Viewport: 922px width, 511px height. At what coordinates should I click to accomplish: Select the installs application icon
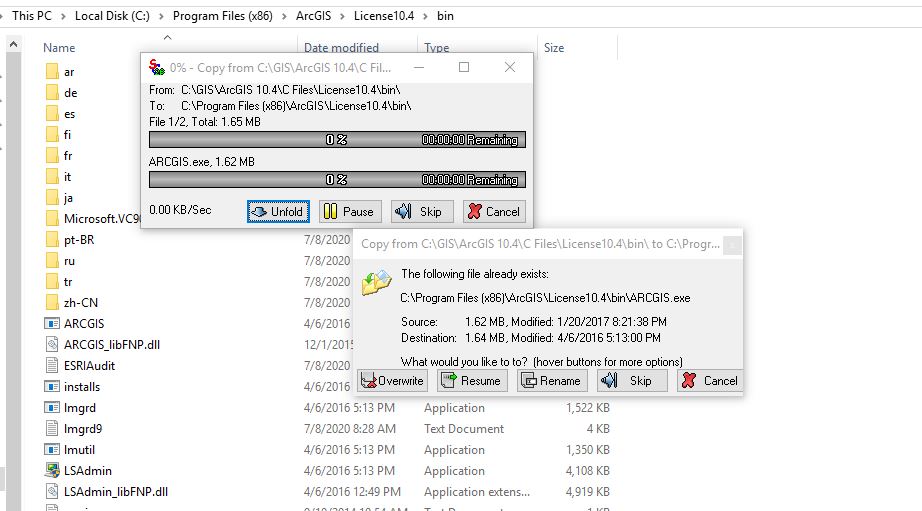(x=52, y=387)
